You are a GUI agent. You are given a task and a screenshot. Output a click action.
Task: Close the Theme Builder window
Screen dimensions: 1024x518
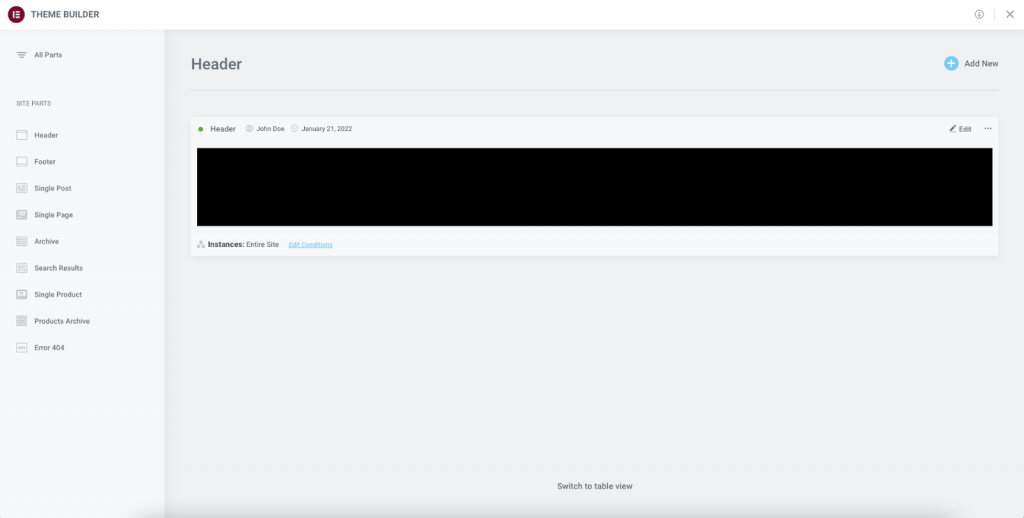(x=1009, y=14)
